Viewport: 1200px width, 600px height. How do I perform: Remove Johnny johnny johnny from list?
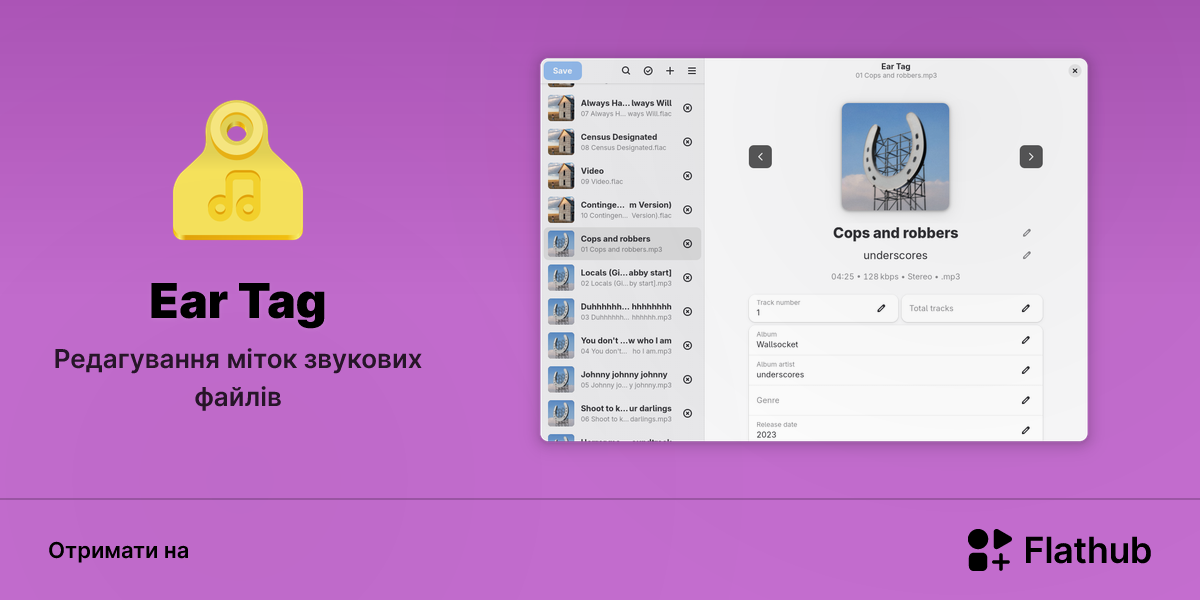click(x=687, y=380)
